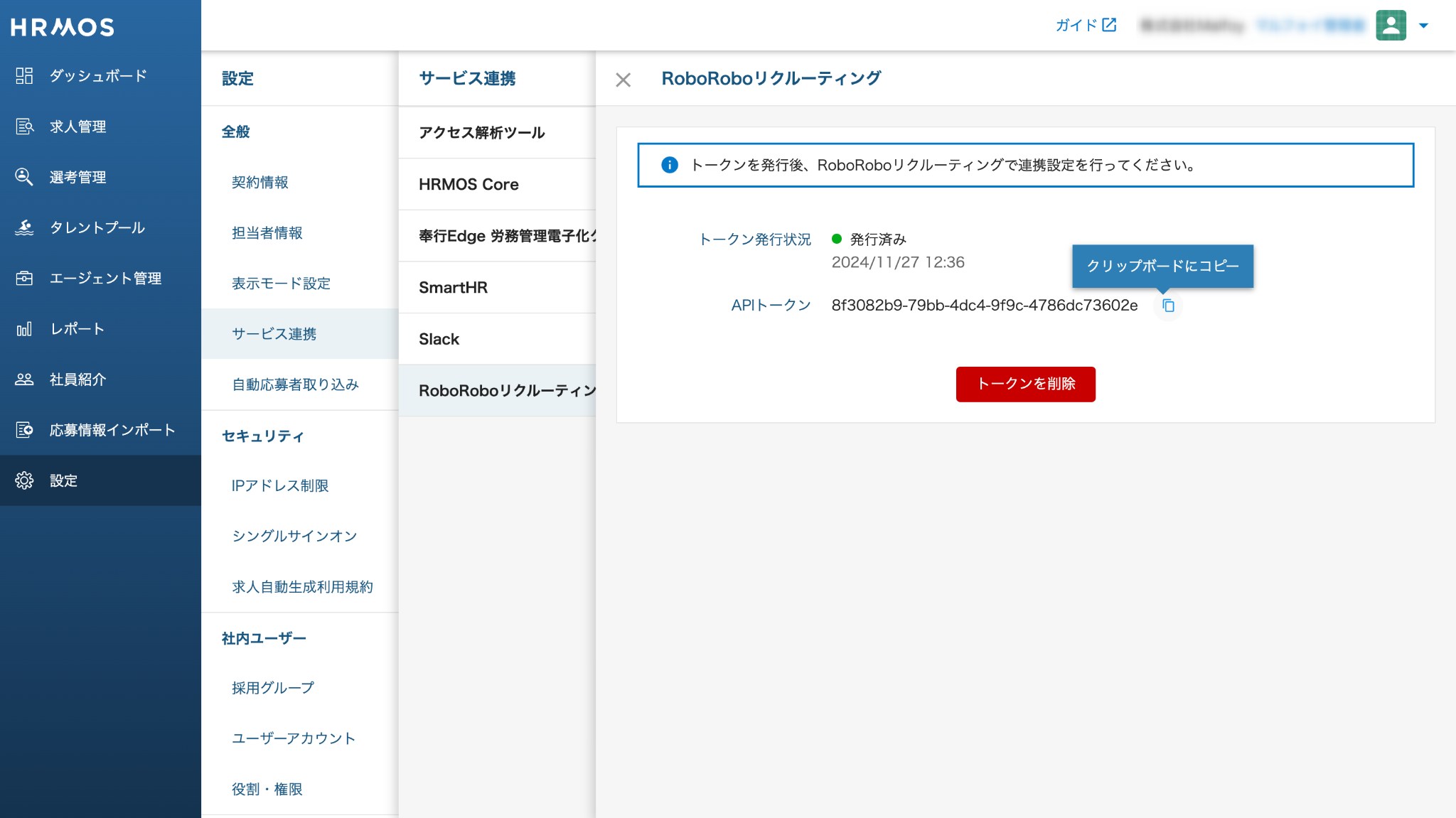Select SmartHR service
Image resolution: width=1456 pixels, height=818 pixels.
497,287
